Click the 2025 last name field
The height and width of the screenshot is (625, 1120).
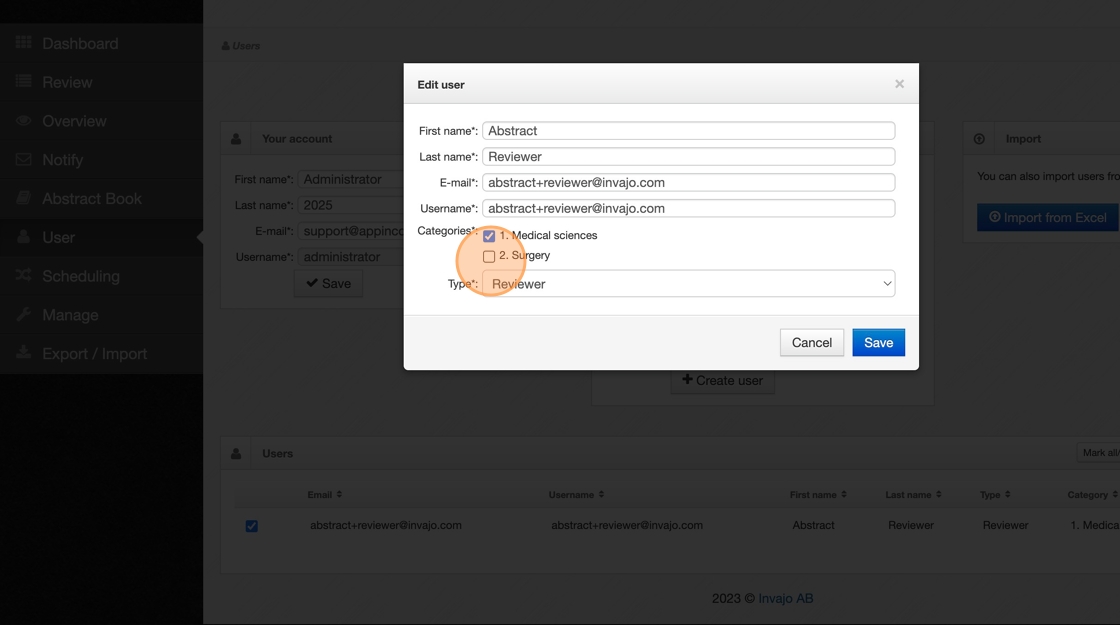351,205
